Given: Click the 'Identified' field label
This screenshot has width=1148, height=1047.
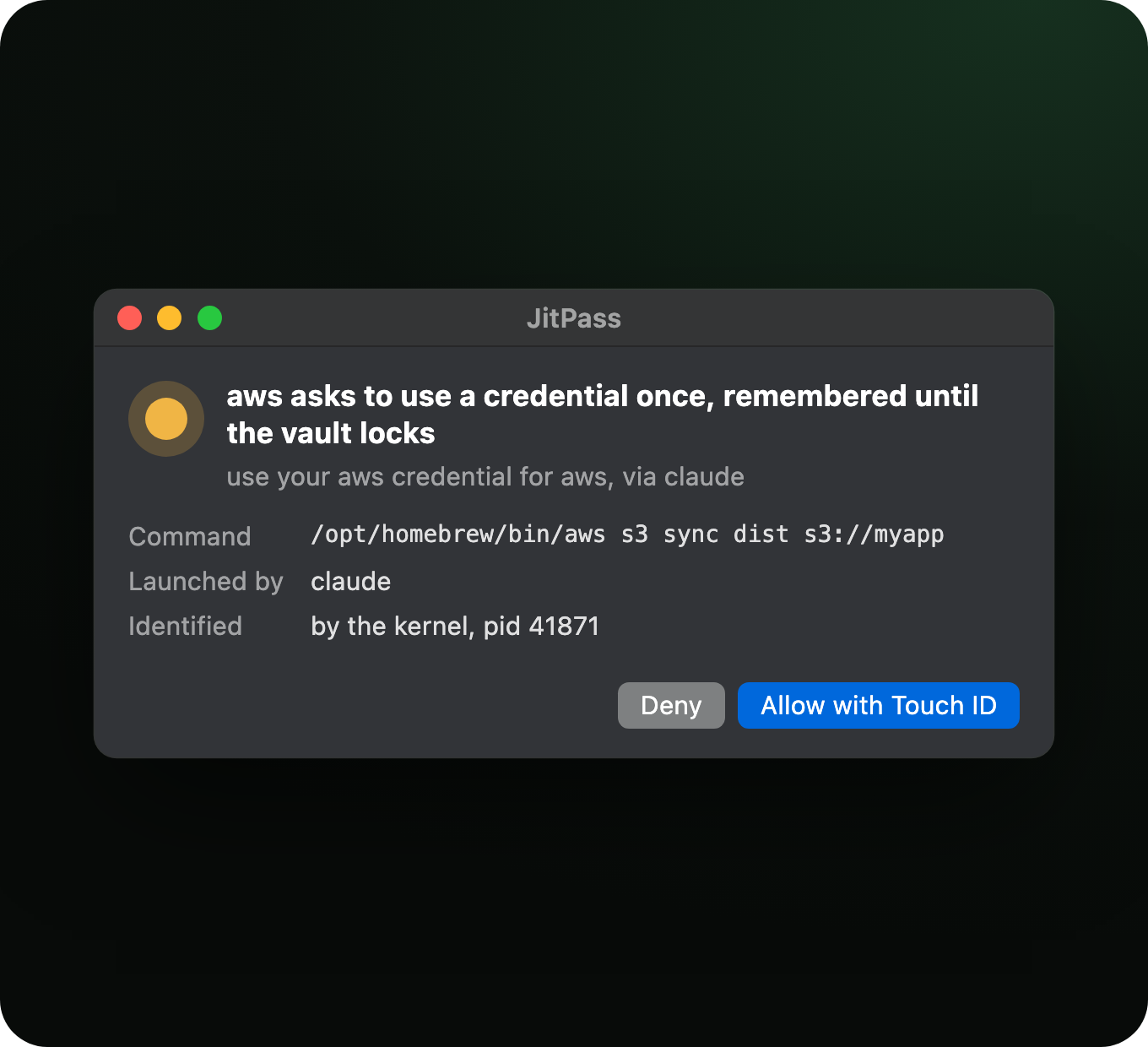Looking at the screenshot, I should (186, 627).
